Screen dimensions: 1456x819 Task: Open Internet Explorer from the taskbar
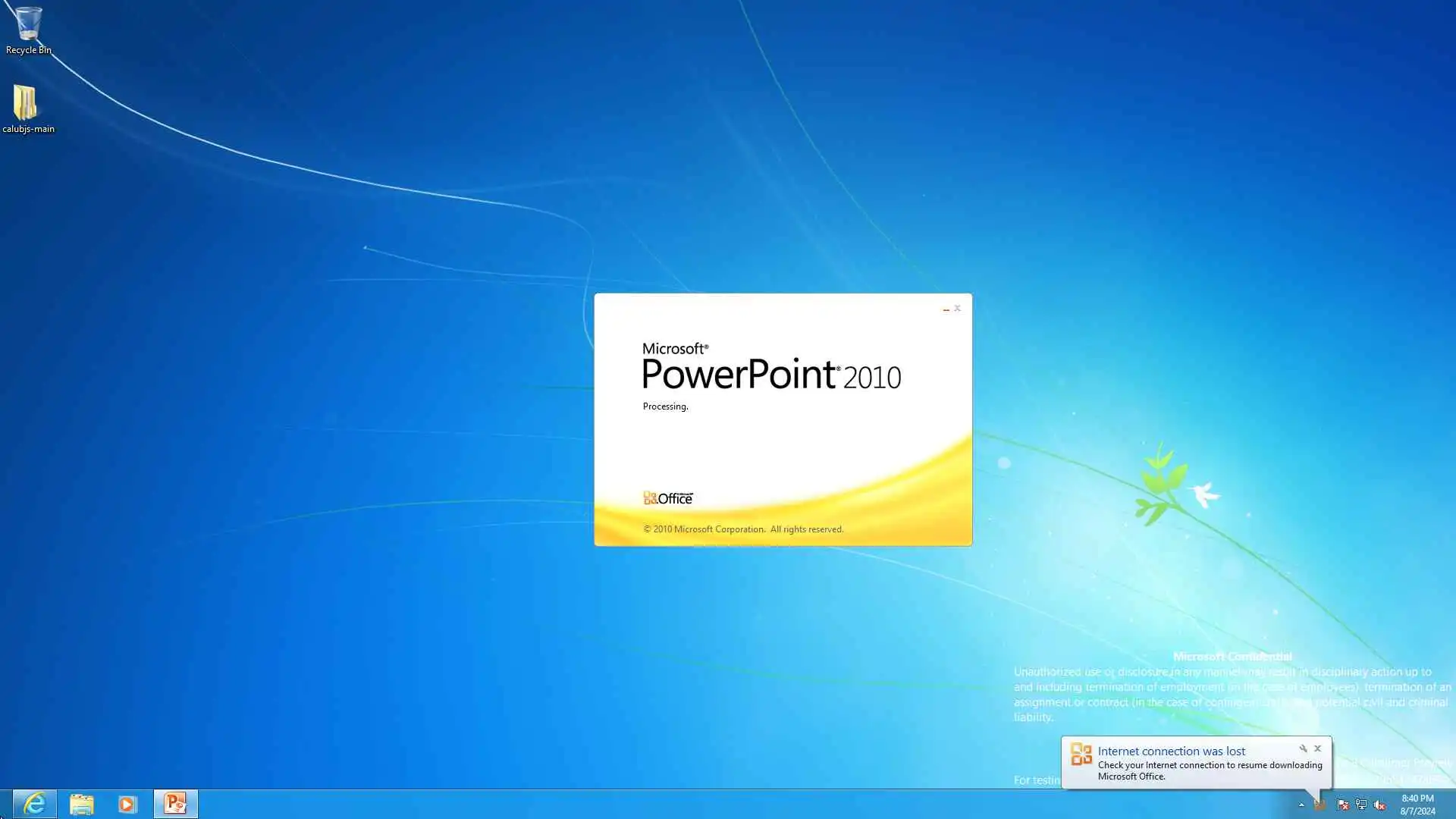(x=34, y=803)
